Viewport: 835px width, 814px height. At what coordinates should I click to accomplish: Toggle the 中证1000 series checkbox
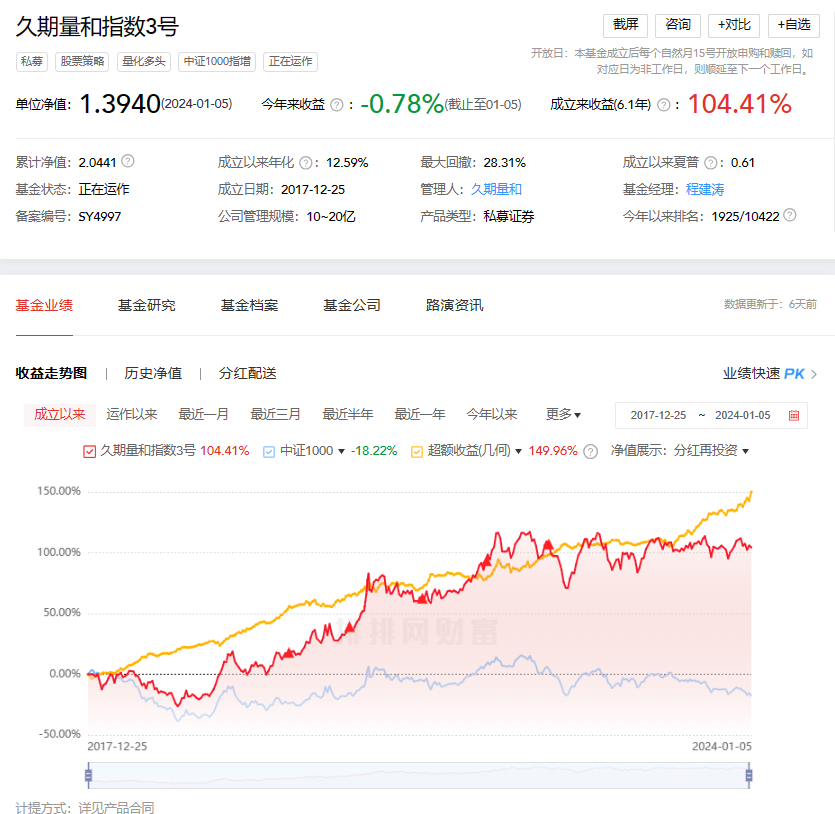click(269, 451)
